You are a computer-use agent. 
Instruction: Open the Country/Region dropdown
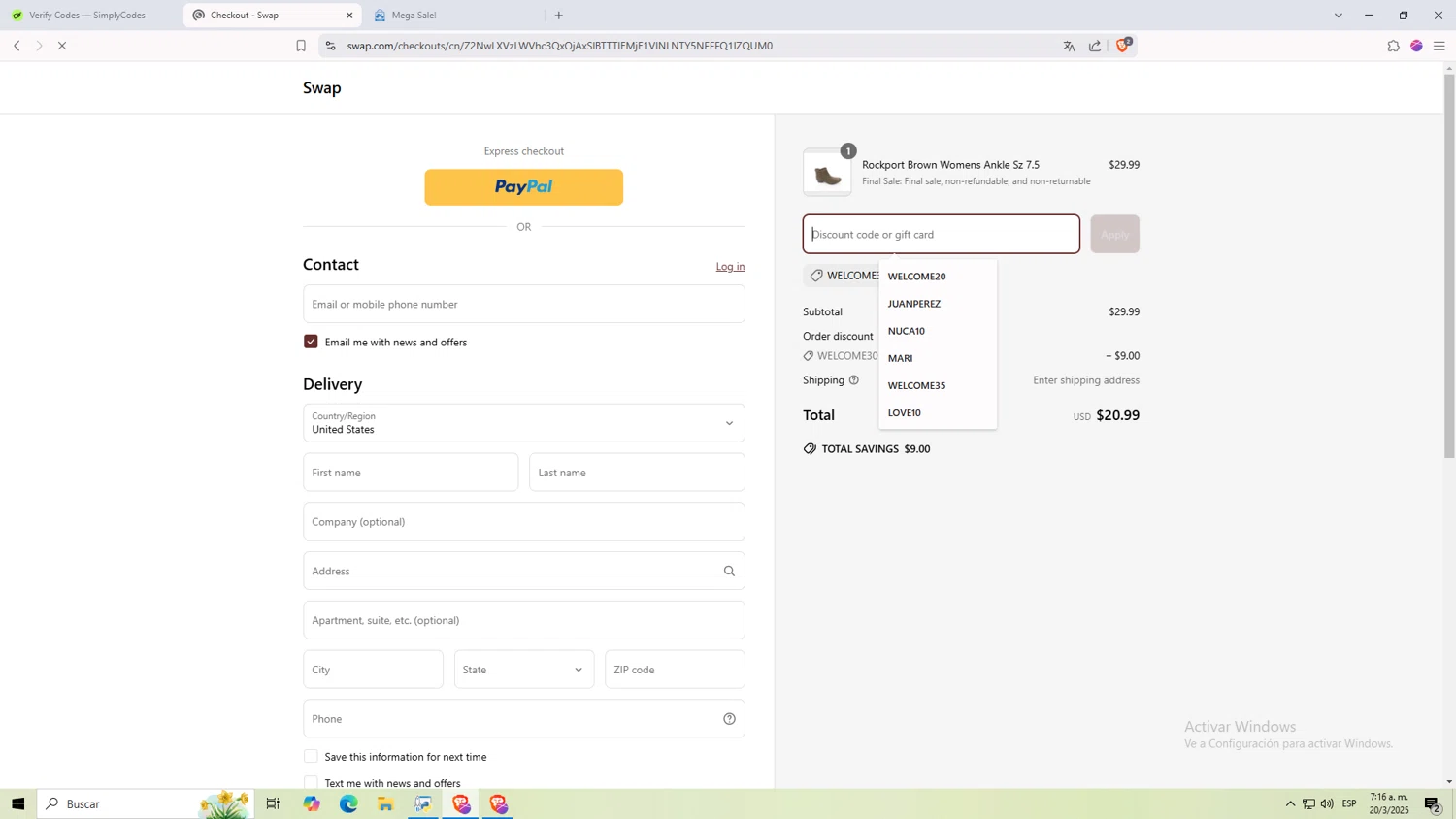(x=524, y=423)
